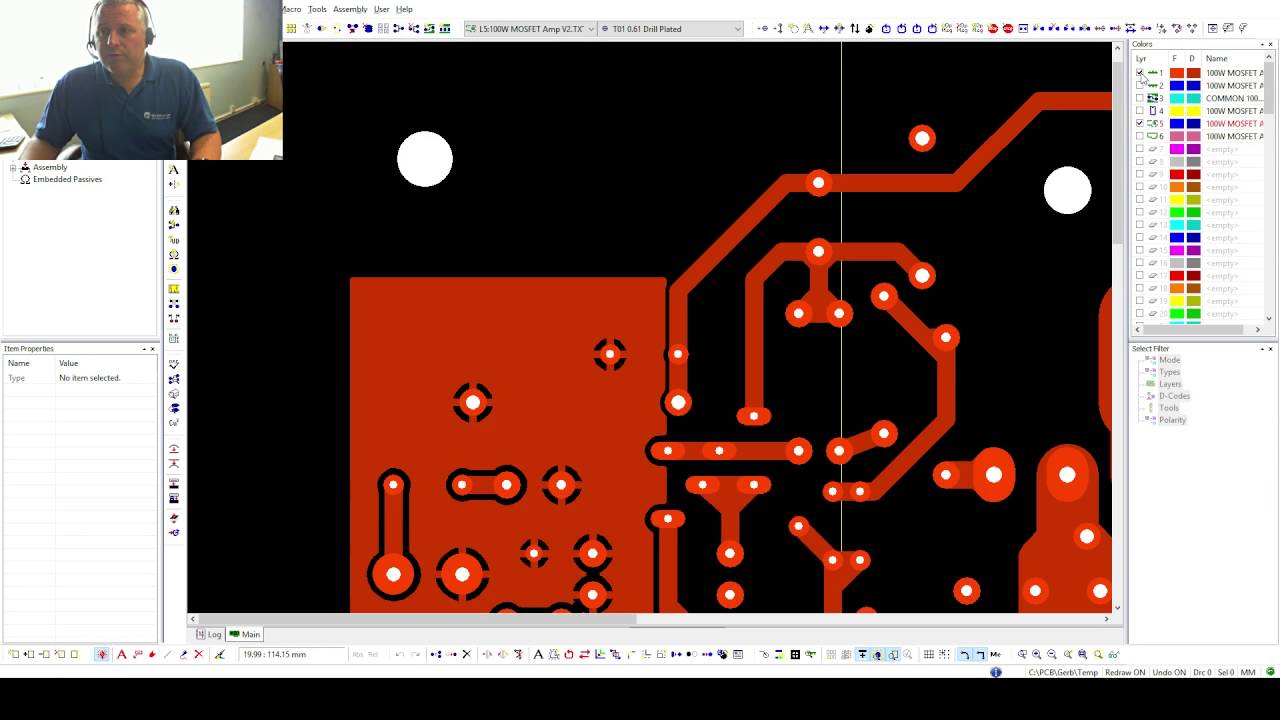Click the green status indicator icon
Screen dimensions: 1280x720
coord(1270,672)
